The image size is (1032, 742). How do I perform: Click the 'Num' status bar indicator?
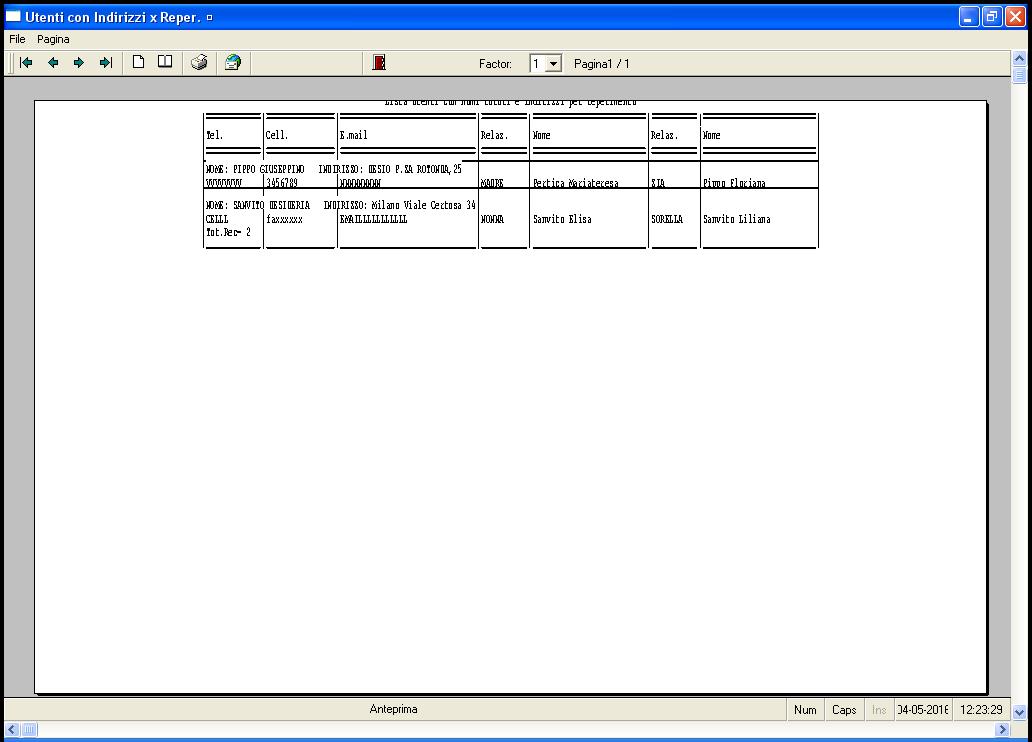(x=805, y=710)
